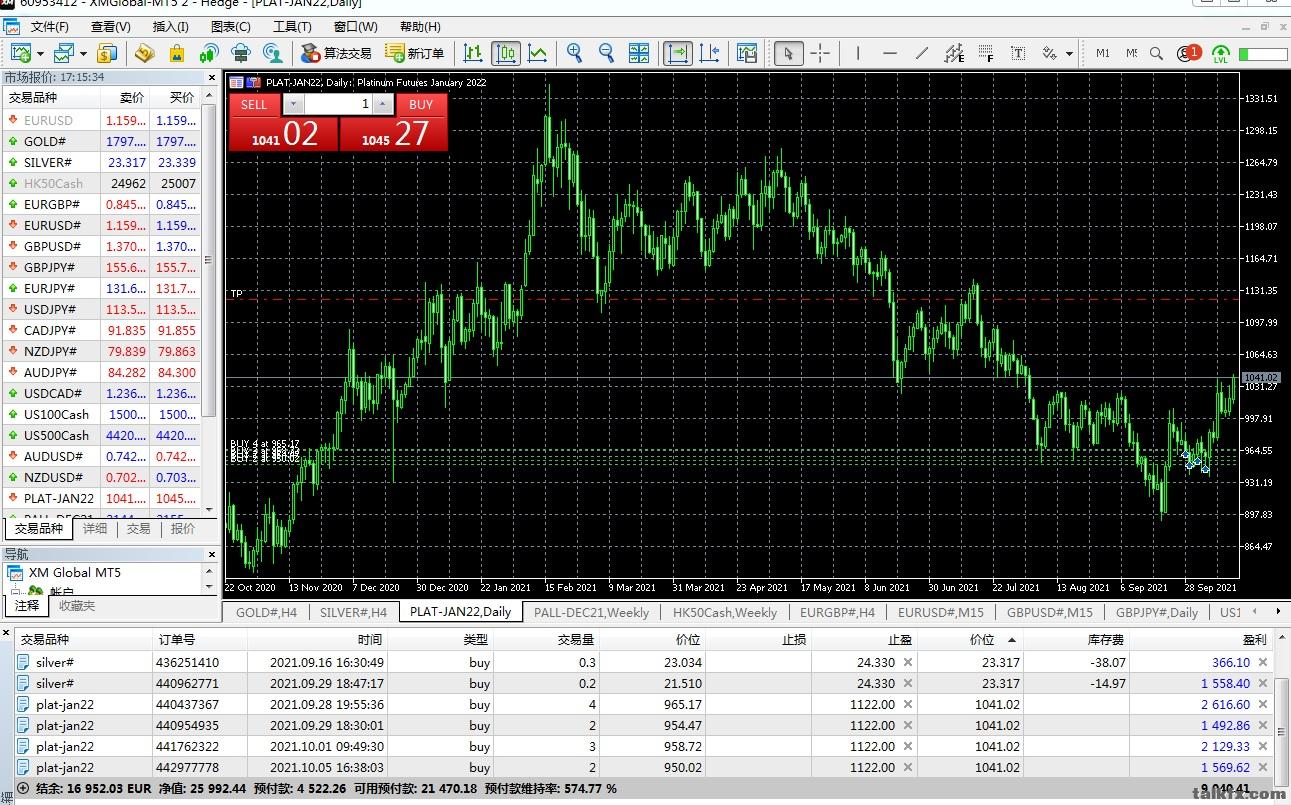Zoom out on the chart
Screen dimensions: 1291x805
tap(606, 53)
